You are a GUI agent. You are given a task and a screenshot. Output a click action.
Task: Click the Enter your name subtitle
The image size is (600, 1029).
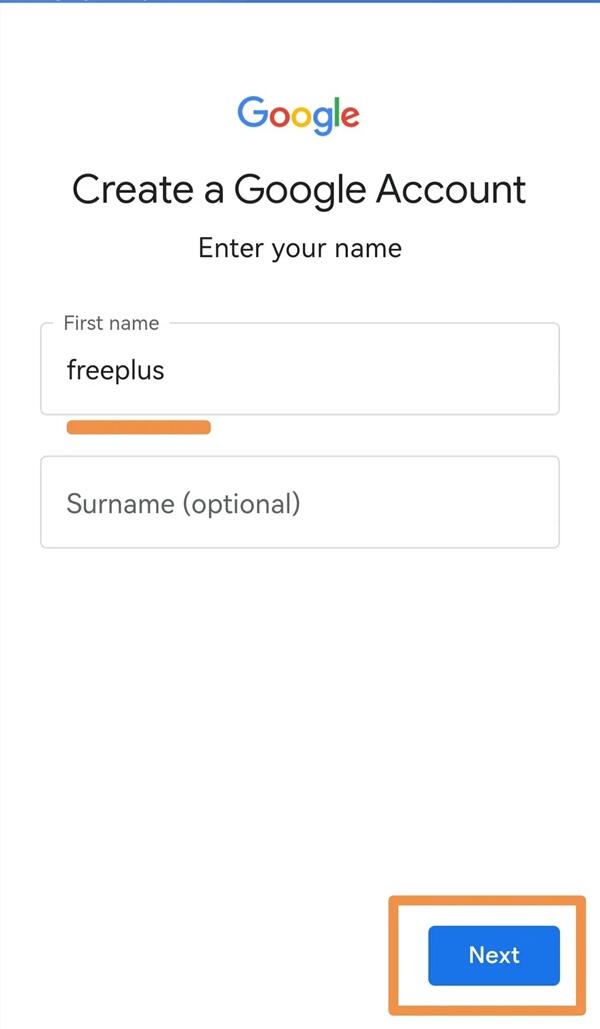[300, 248]
